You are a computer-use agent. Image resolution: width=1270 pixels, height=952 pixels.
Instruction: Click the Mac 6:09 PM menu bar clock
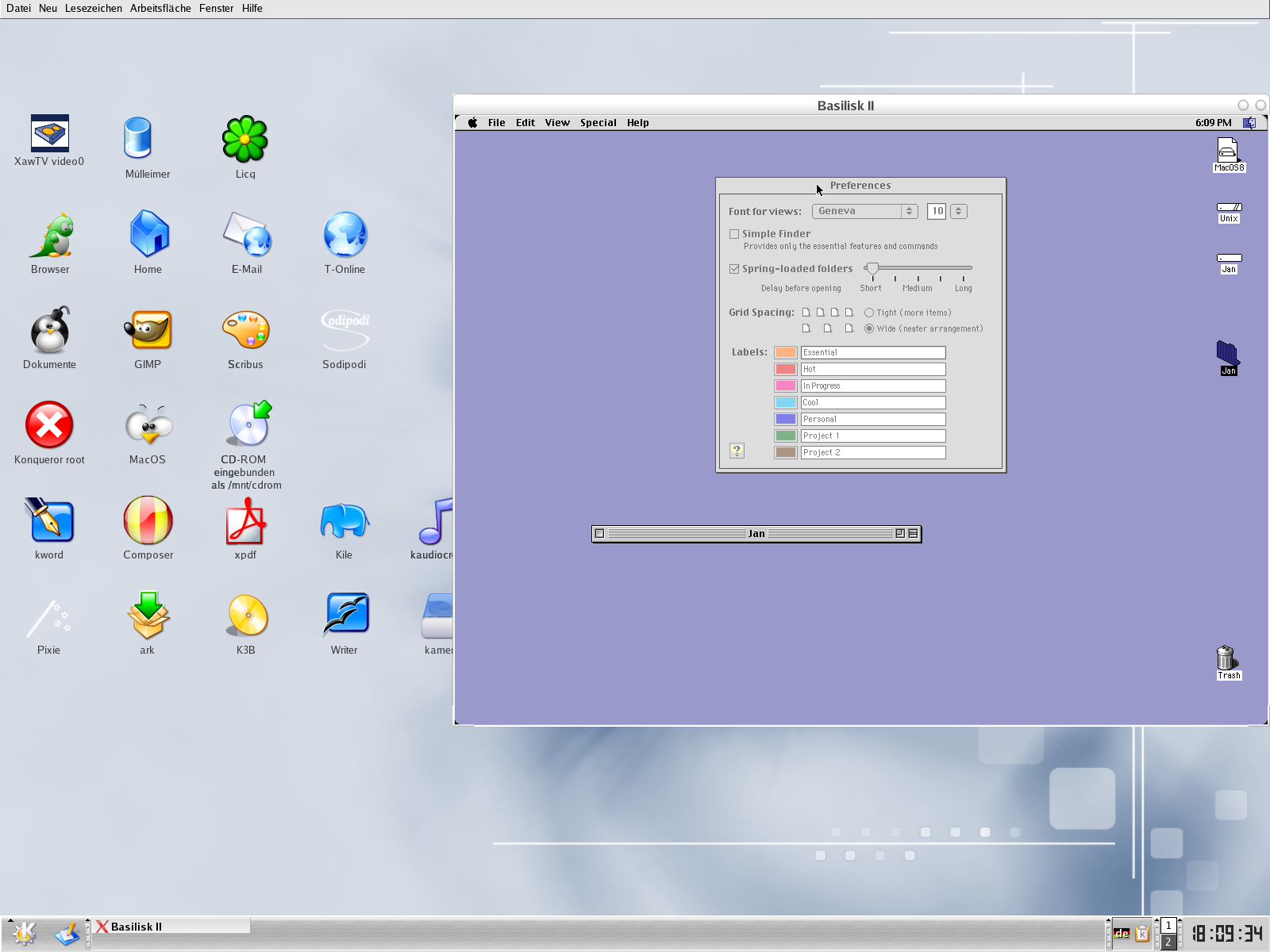[1214, 122]
